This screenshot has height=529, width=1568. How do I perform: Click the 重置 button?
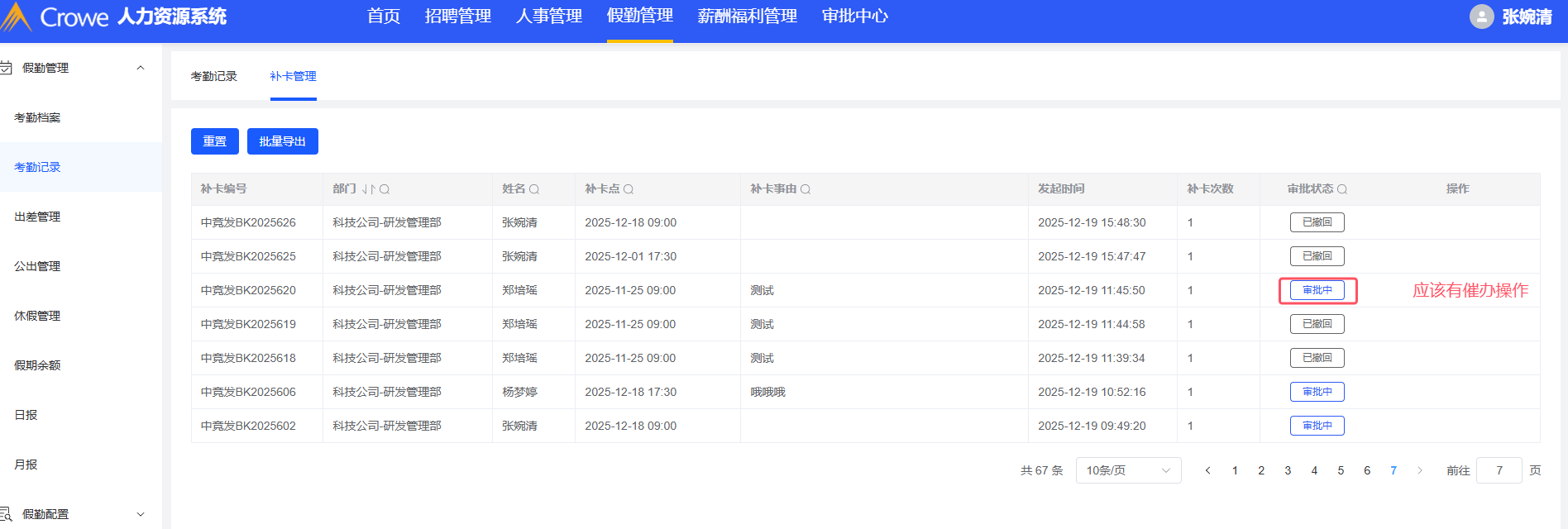click(x=214, y=141)
